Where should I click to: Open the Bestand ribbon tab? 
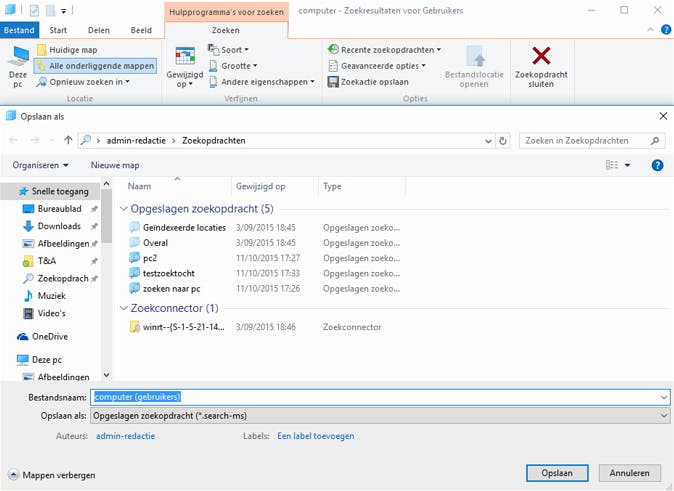click(19, 30)
